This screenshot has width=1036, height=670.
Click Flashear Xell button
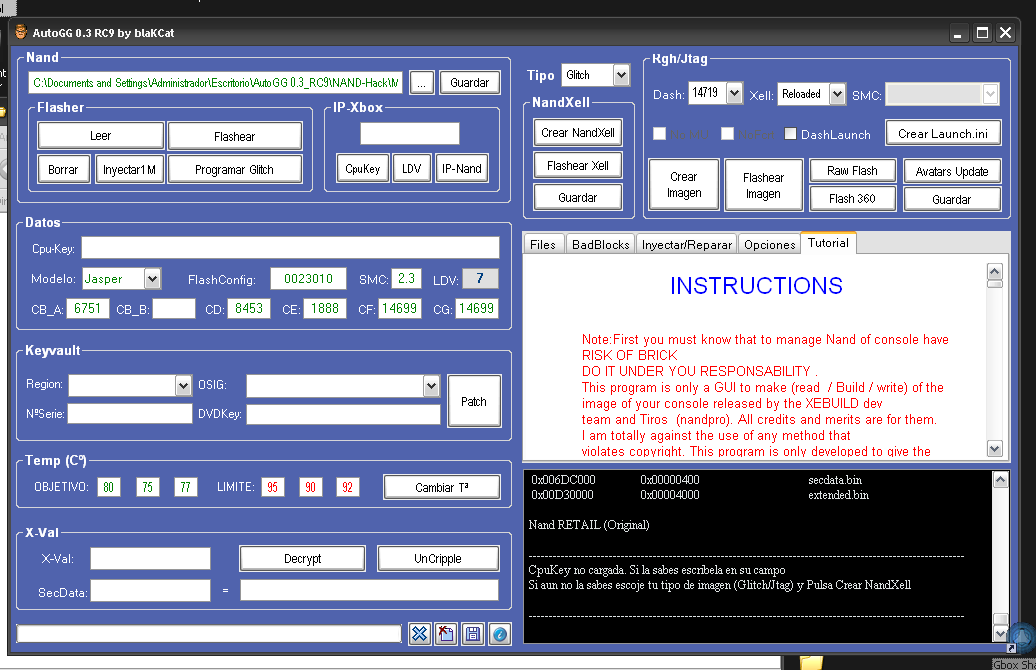(x=577, y=165)
